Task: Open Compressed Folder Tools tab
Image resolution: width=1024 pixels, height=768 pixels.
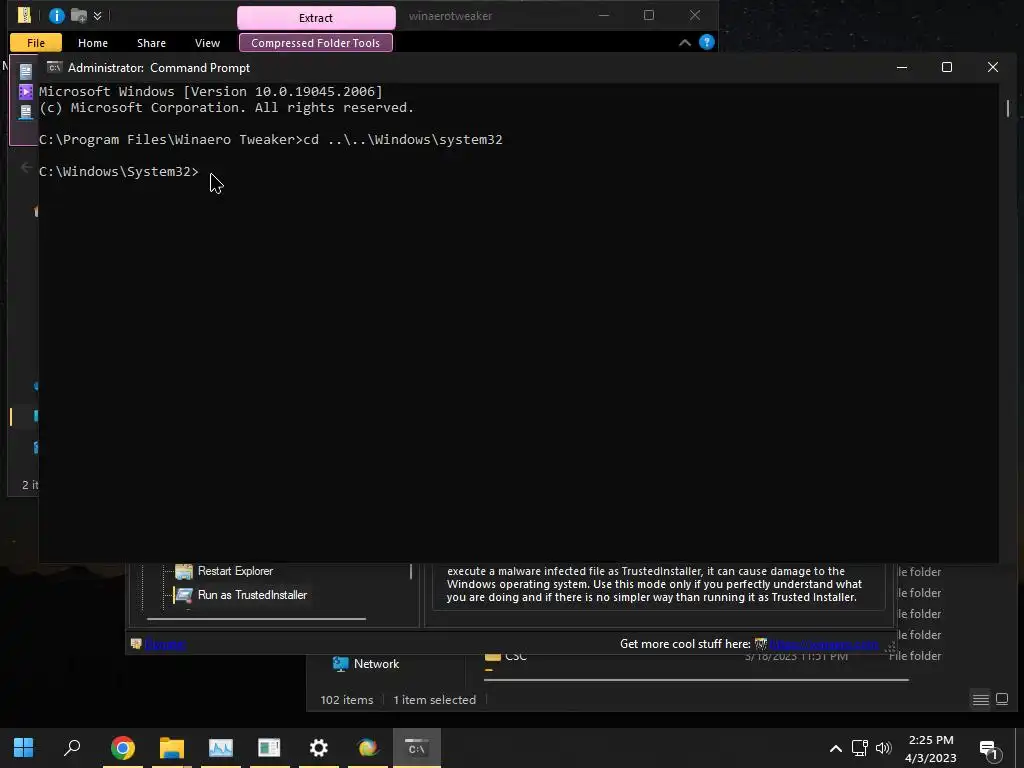Action: click(x=315, y=42)
